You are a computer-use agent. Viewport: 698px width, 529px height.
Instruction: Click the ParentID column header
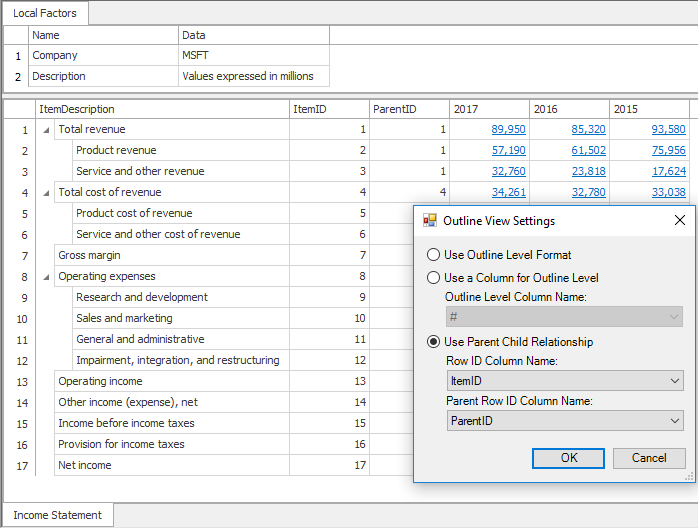tap(410, 109)
